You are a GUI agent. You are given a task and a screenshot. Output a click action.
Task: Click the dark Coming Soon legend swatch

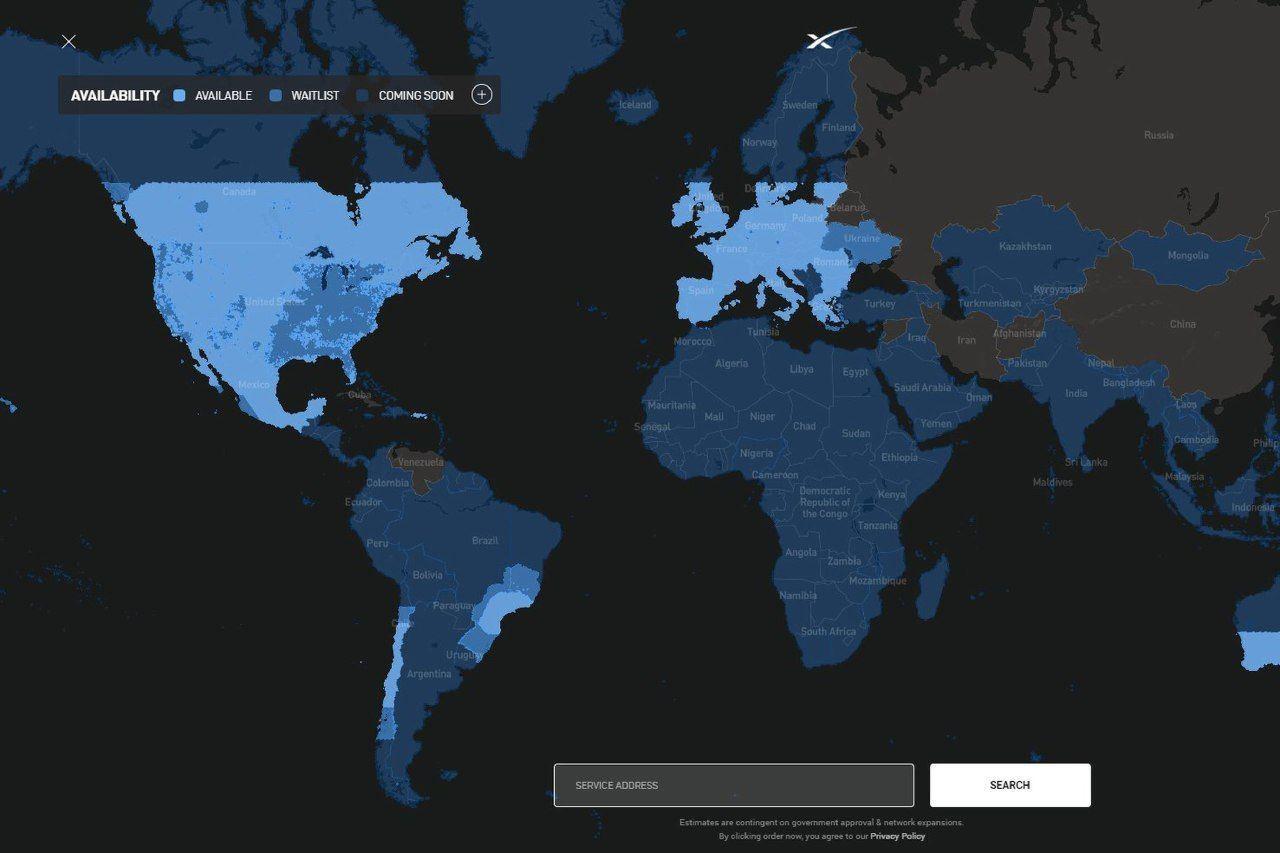(362, 96)
